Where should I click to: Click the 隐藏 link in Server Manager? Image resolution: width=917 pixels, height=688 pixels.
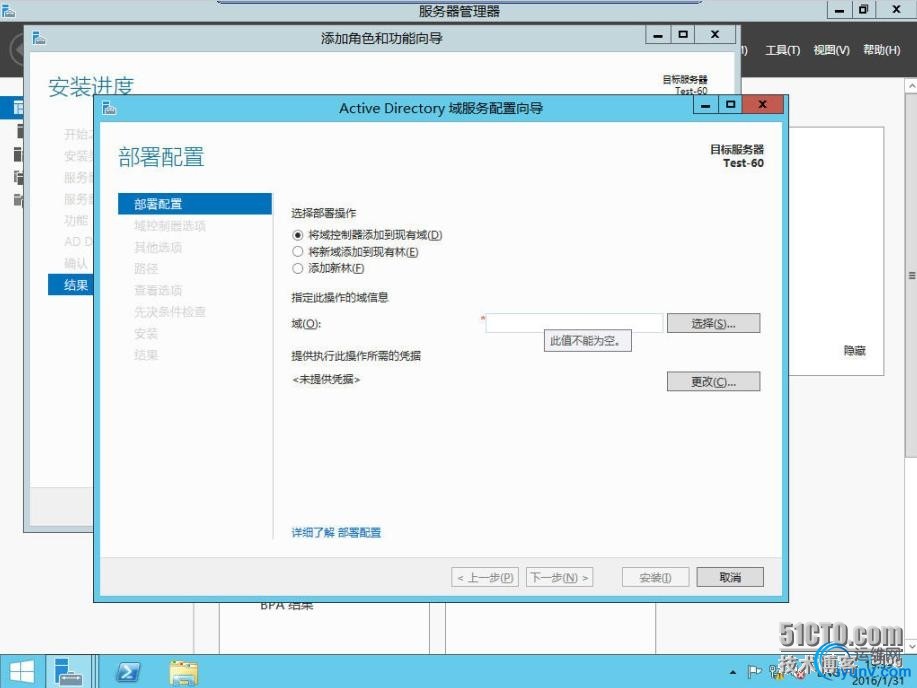[x=854, y=350]
